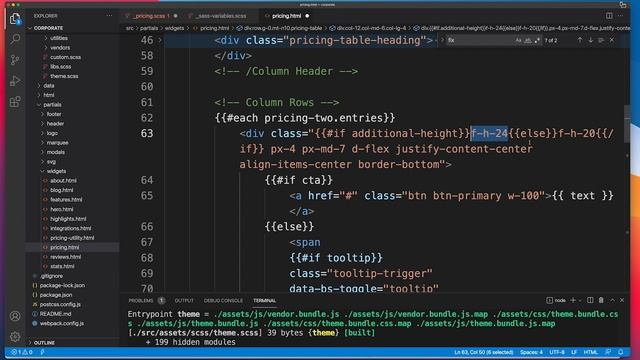Switch to the _sass-variables.scss tab

(220, 16)
